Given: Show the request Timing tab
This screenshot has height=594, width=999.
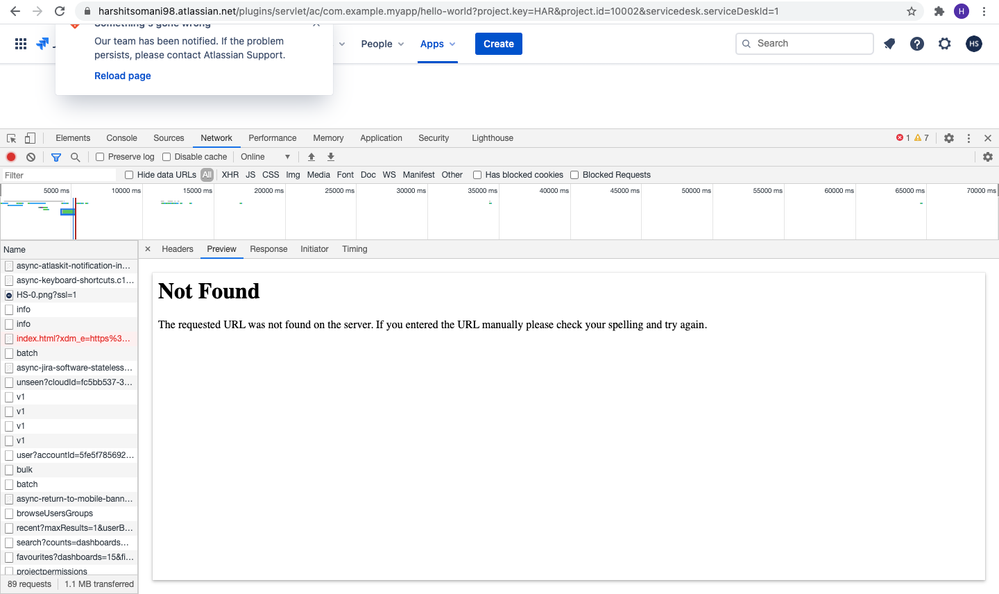Looking at the screenshot, I should click(354, 249).
